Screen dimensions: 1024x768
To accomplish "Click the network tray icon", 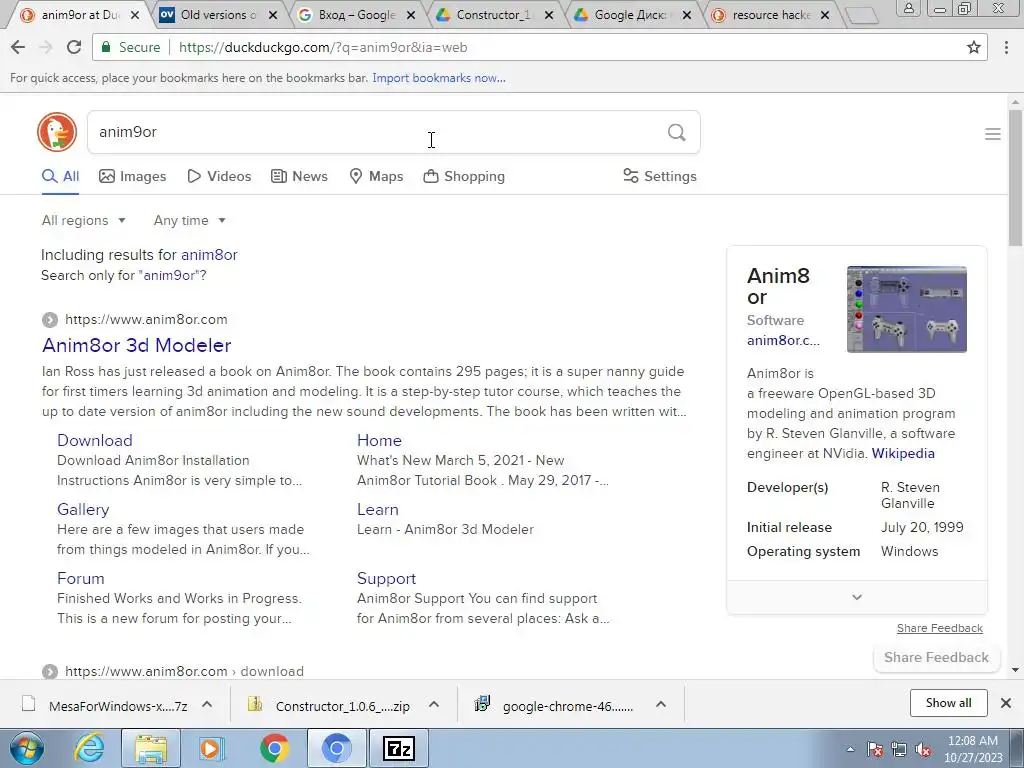I will pyautogui.click(x=899, y=750).
